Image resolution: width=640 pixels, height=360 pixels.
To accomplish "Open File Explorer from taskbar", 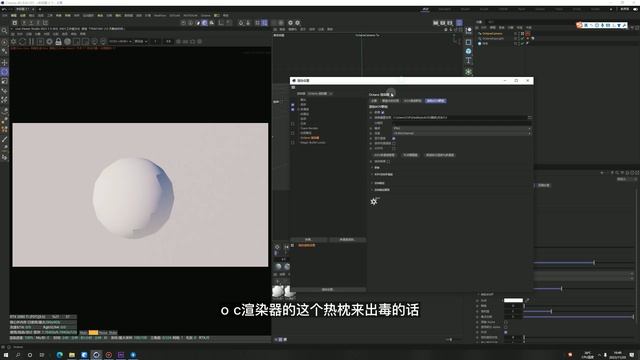I will click(72, 355).
